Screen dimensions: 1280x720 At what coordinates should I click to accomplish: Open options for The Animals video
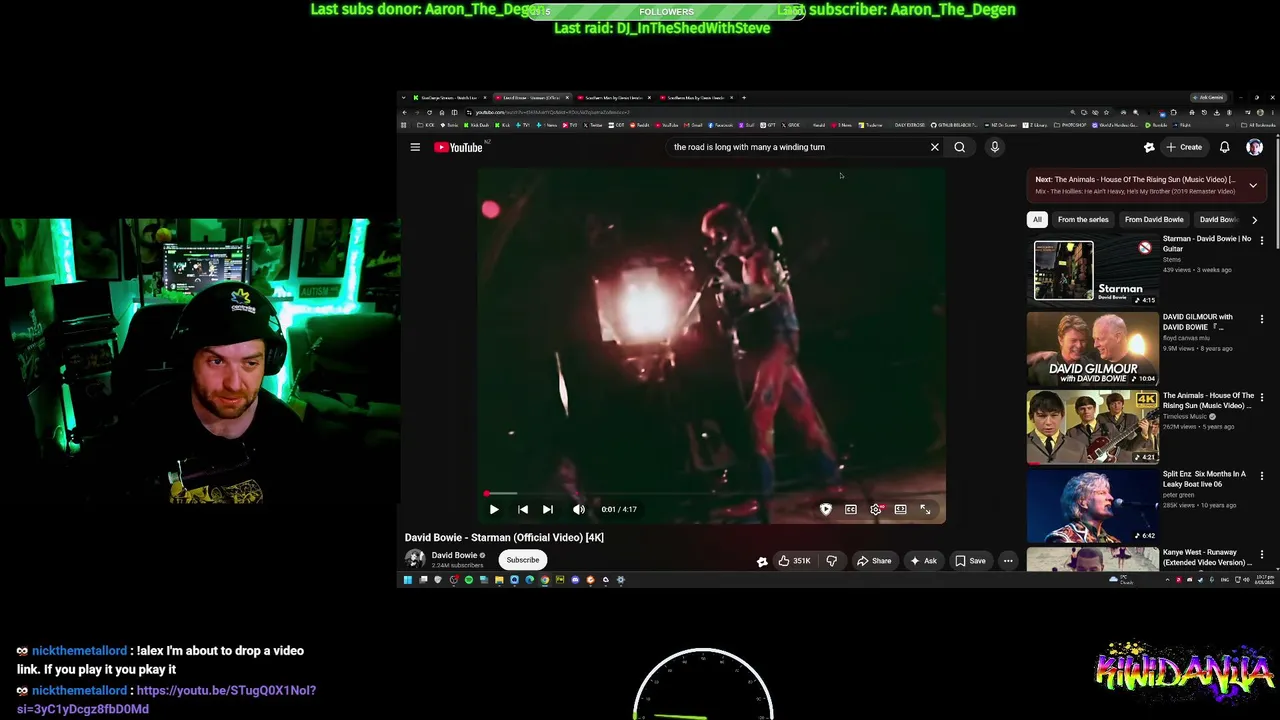pyautogui.click(x=1262, y=398)
